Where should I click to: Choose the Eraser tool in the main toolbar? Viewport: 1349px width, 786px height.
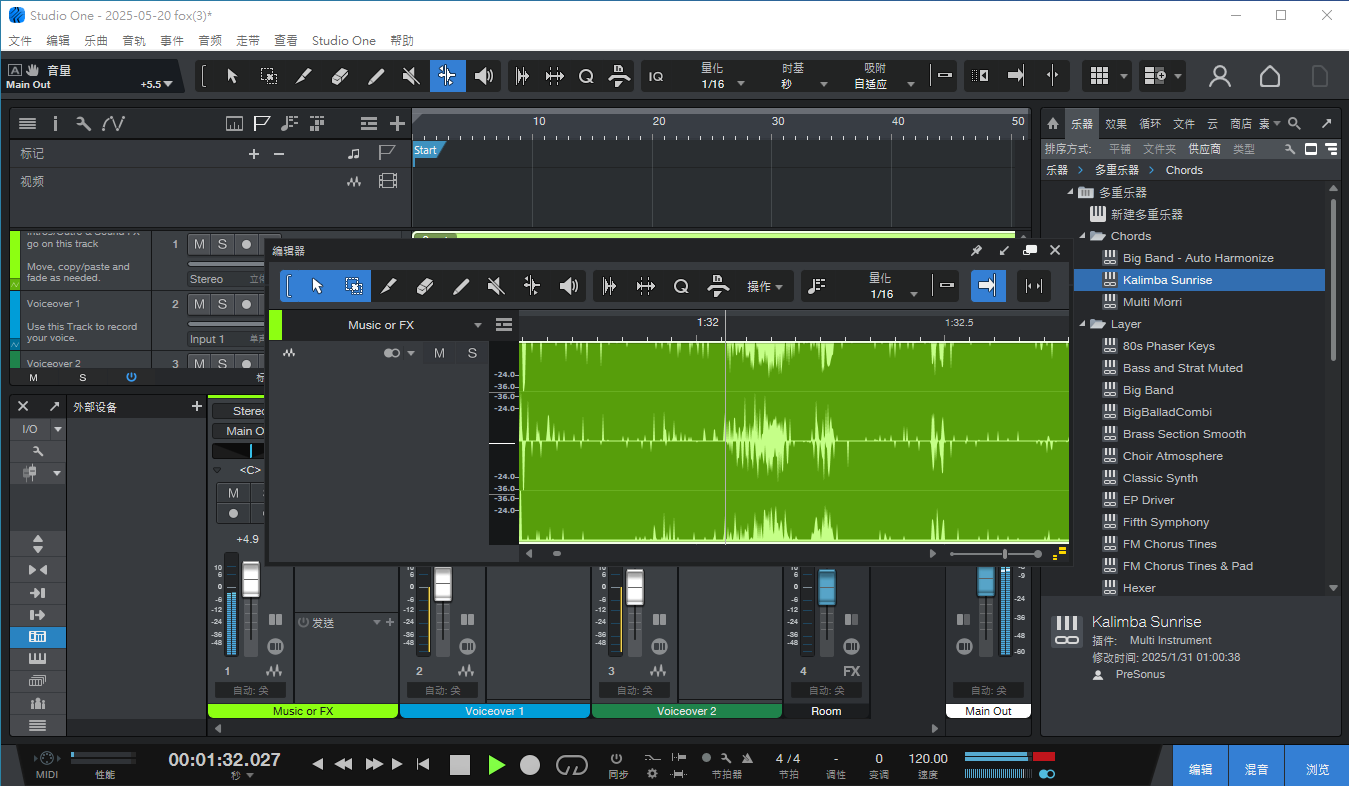(340, 76)
